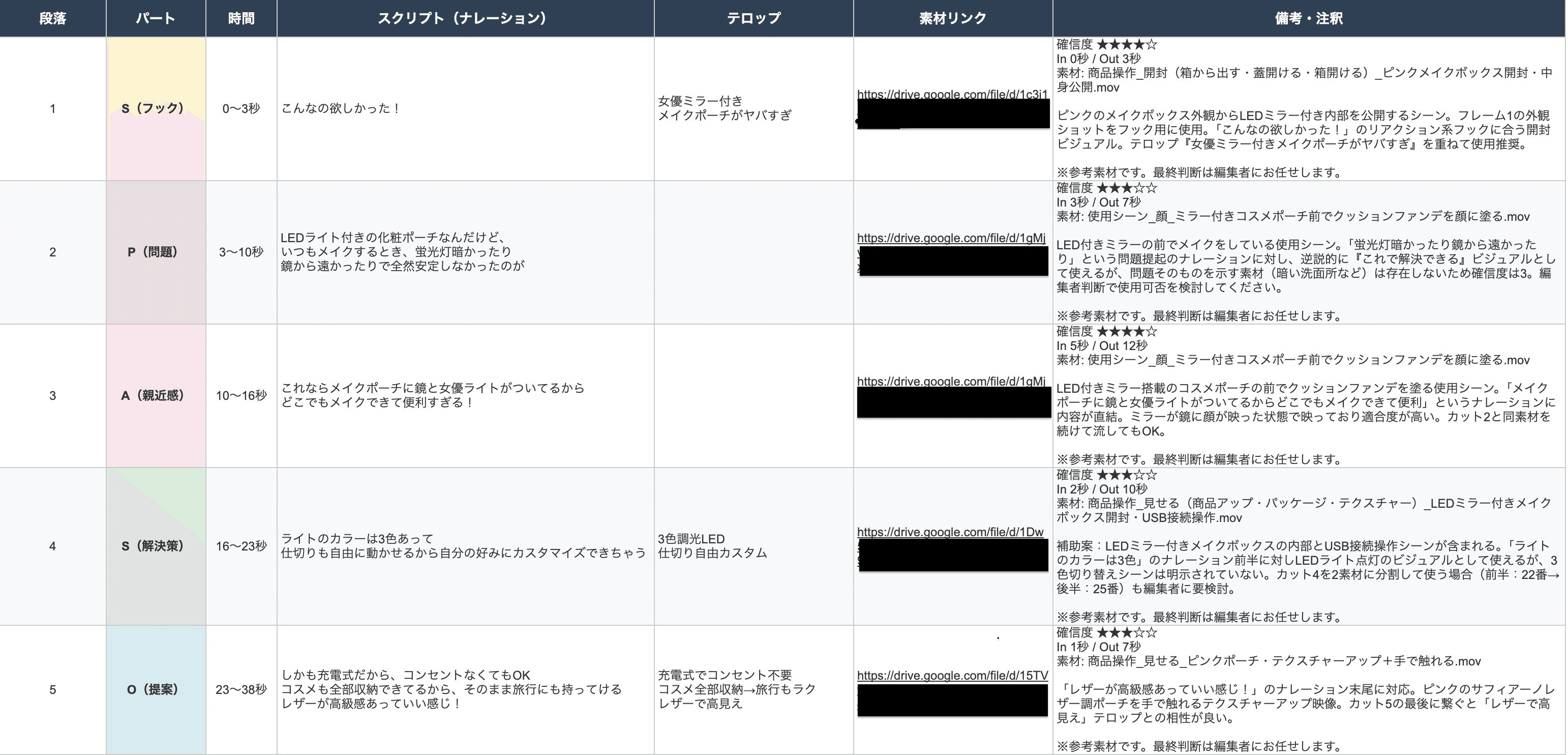Screen dimensions: 1568x755
Task: Click the 素材リンク column header
Action: 953,18
